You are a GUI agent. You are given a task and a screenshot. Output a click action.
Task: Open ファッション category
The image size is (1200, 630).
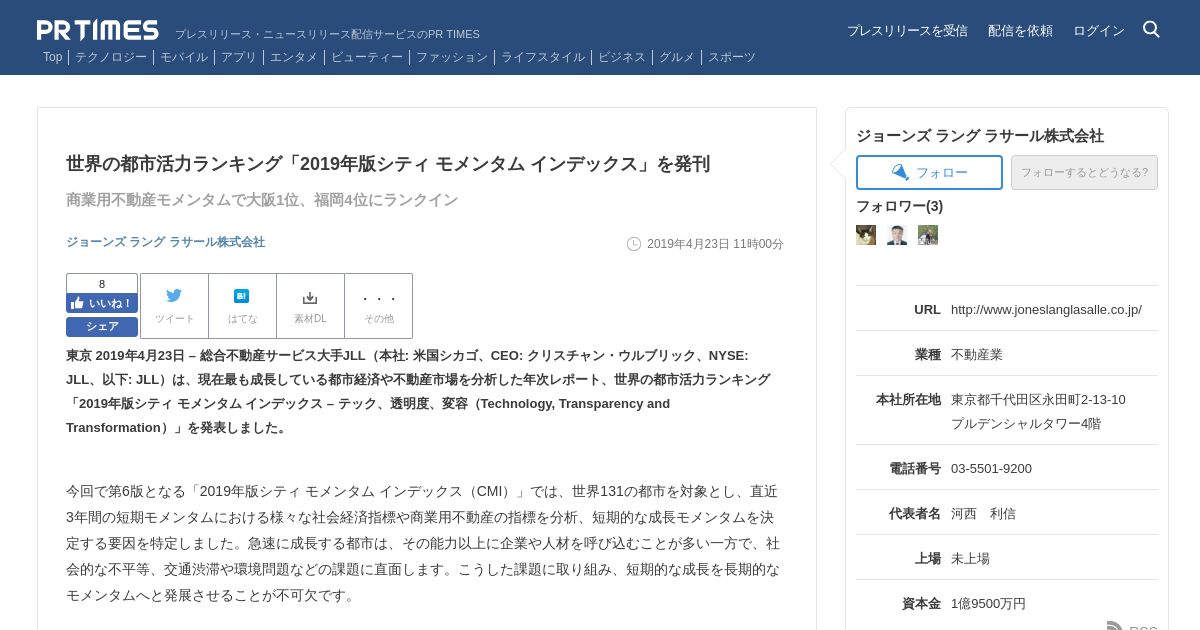[452, 57]
